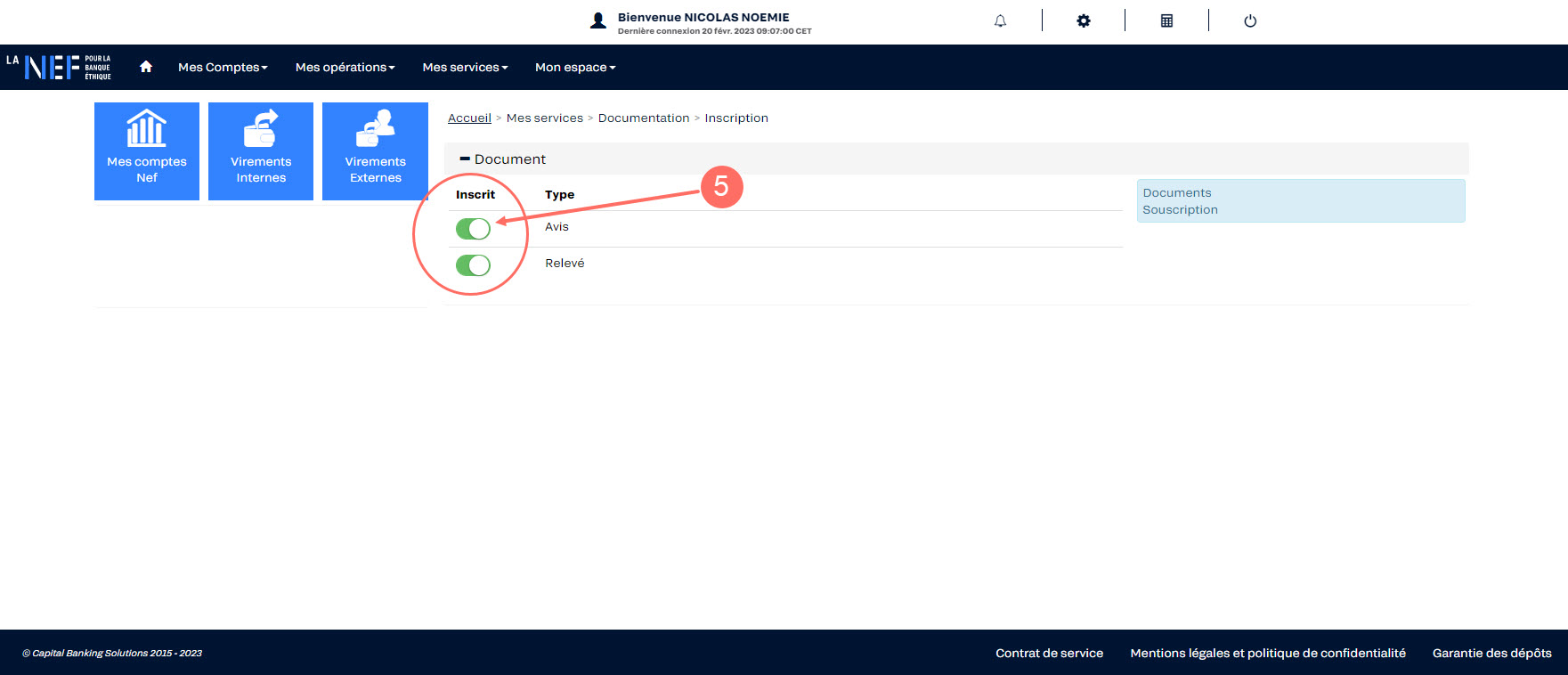Viewport: 1568px width, 675px height.
Task: Go to home via house icon
Action: click(146, 67)
